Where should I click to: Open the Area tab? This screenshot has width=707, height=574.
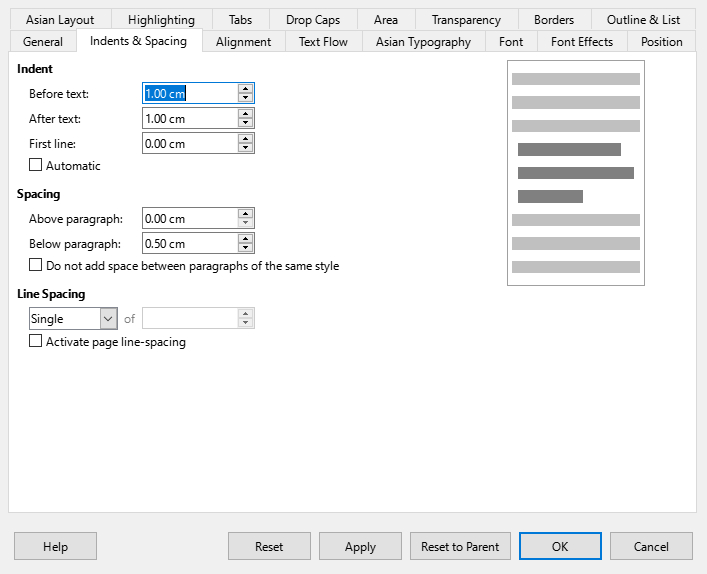(x=386, y=20)
